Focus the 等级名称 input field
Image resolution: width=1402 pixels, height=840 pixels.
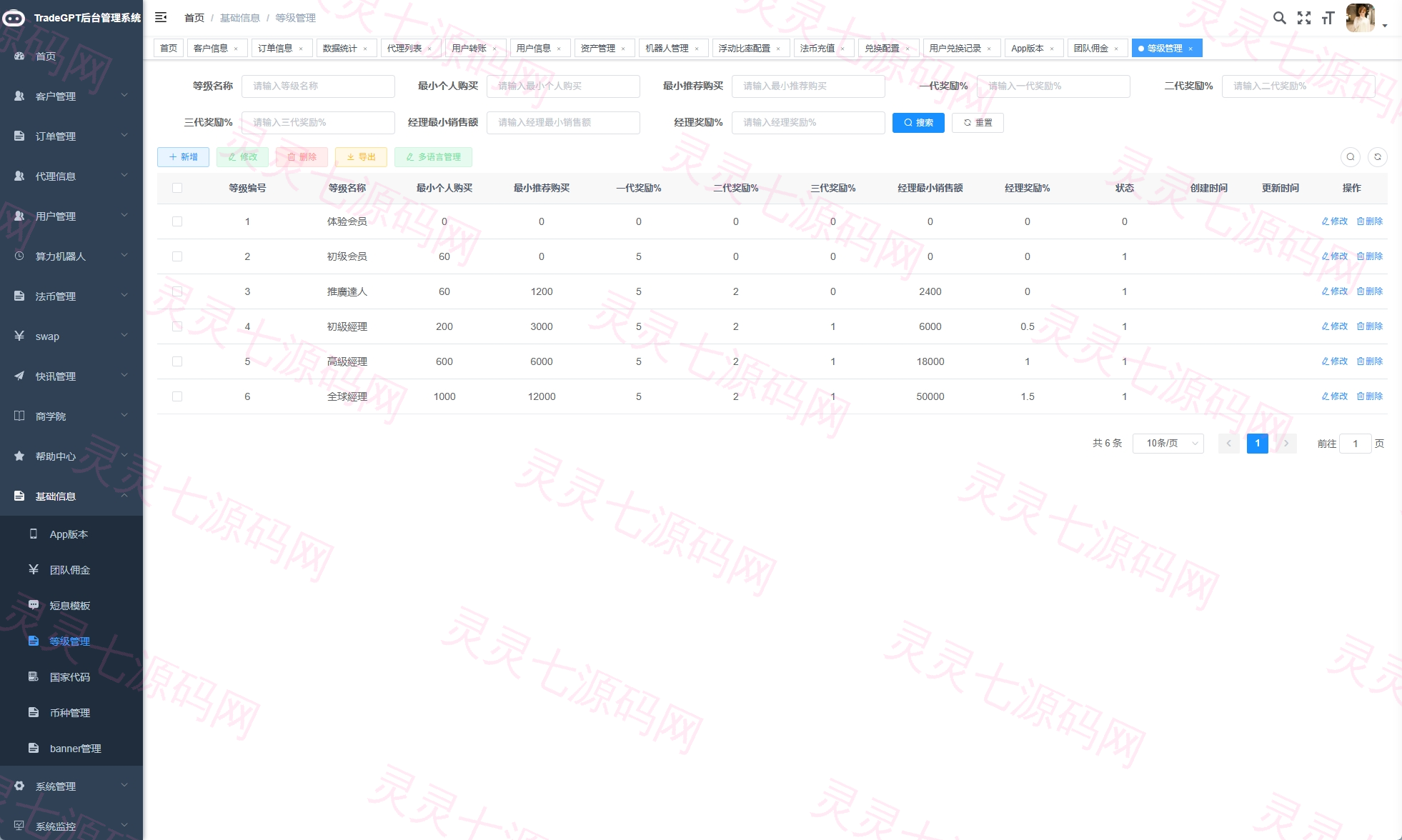[x=318, y=86]
